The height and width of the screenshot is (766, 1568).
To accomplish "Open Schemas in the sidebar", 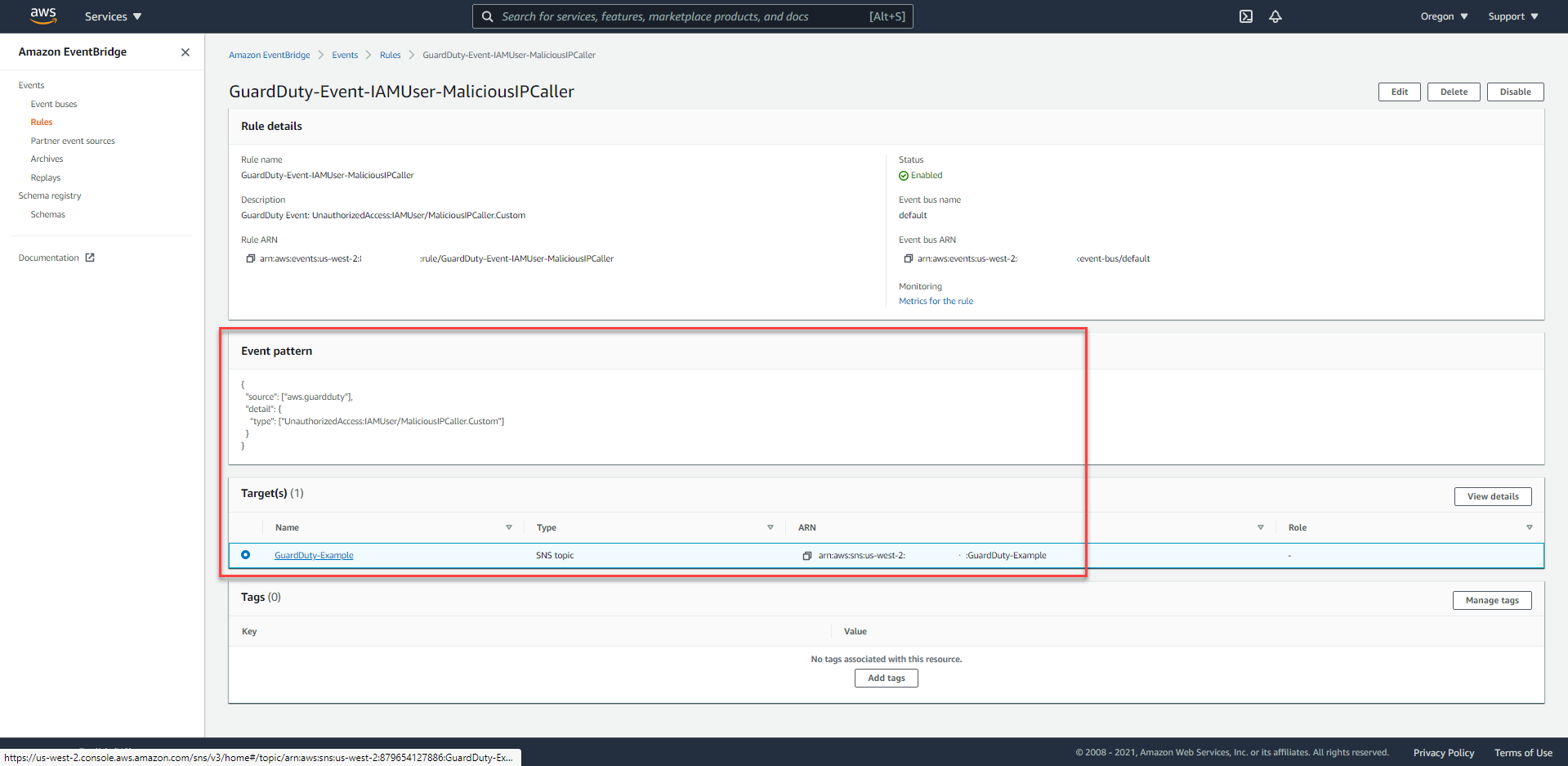I will point(48,214).
